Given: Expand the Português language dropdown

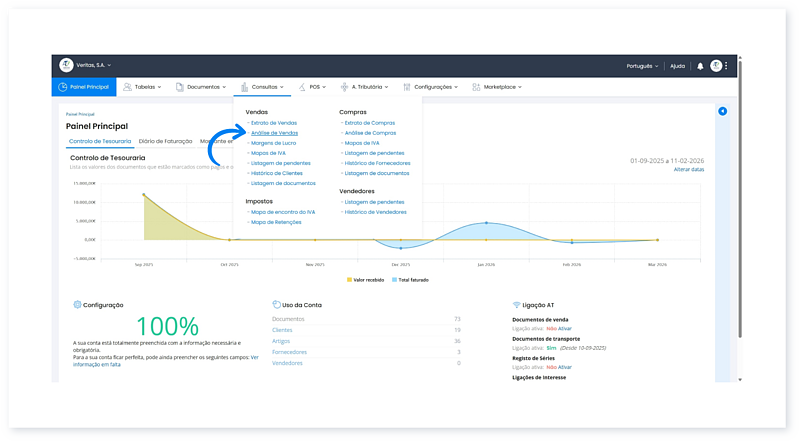Looking at the screenshot, I should tap(641, 66).
